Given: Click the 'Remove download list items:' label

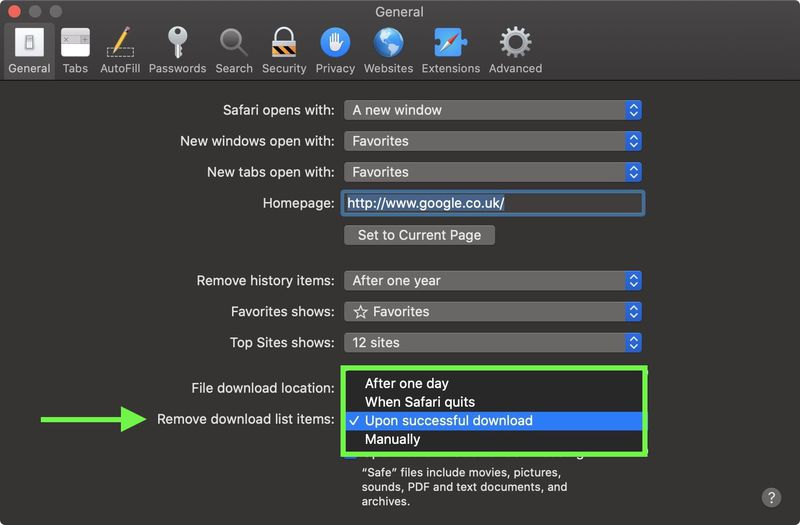Looking at the screenshot, I should pos(245,419).
